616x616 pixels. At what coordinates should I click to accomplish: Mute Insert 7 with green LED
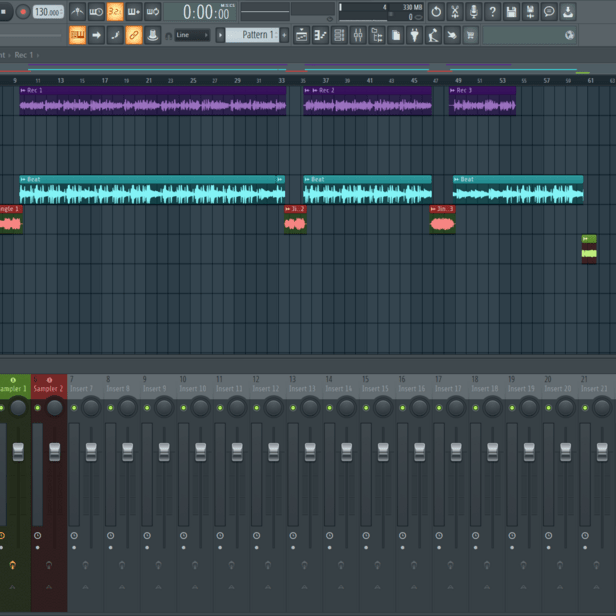74,408
